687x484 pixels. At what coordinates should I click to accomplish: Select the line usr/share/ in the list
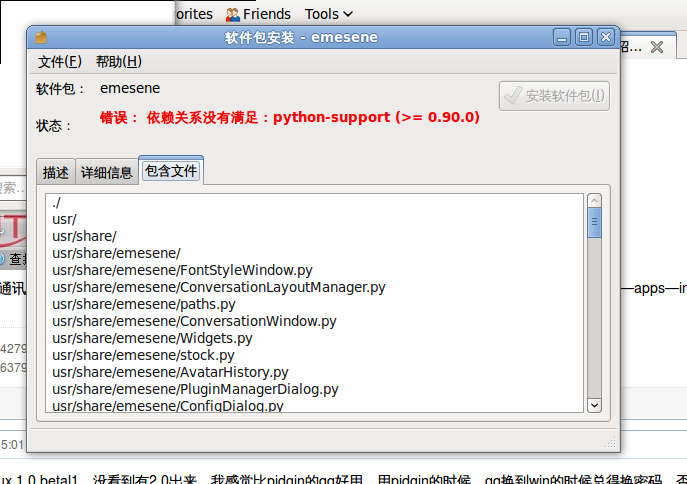[84, 237]
